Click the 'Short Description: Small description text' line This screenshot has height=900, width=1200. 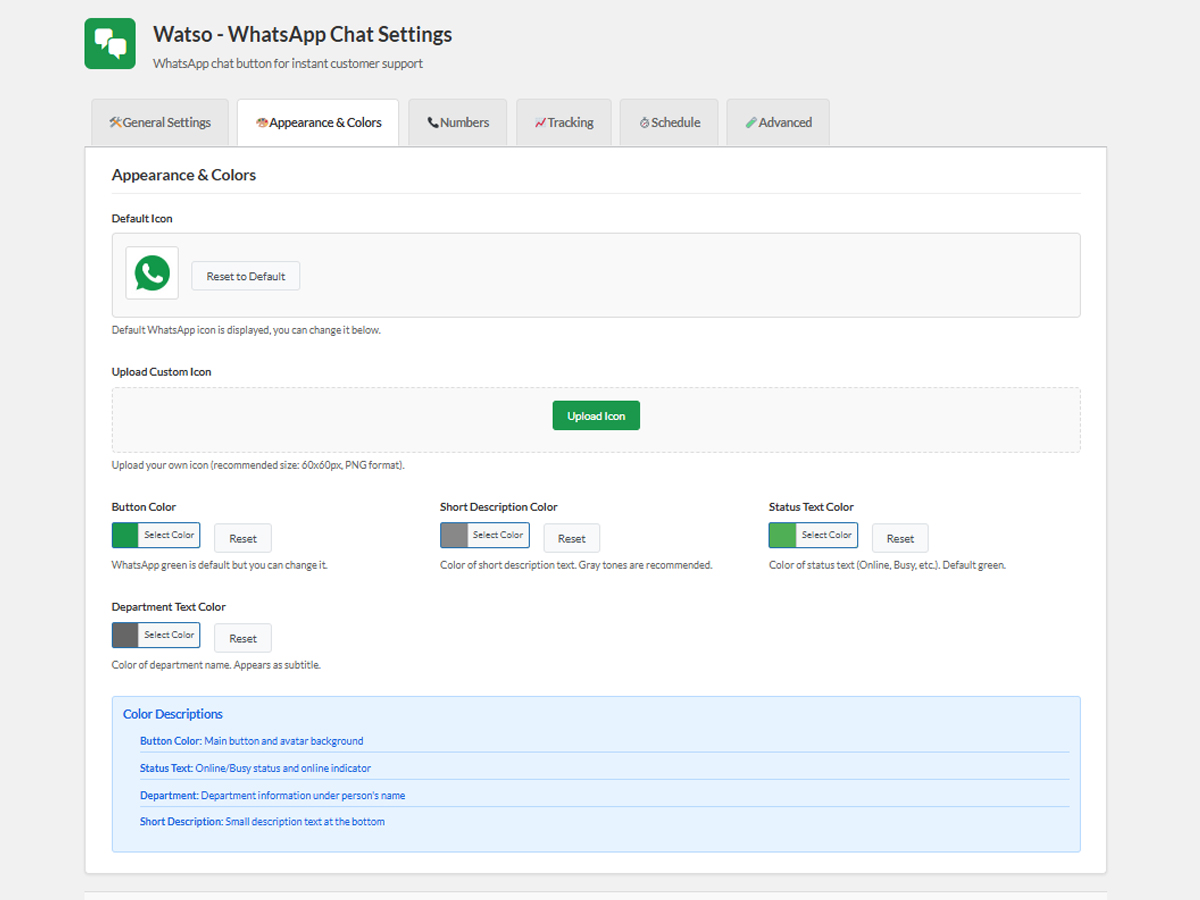pos(262,821)
